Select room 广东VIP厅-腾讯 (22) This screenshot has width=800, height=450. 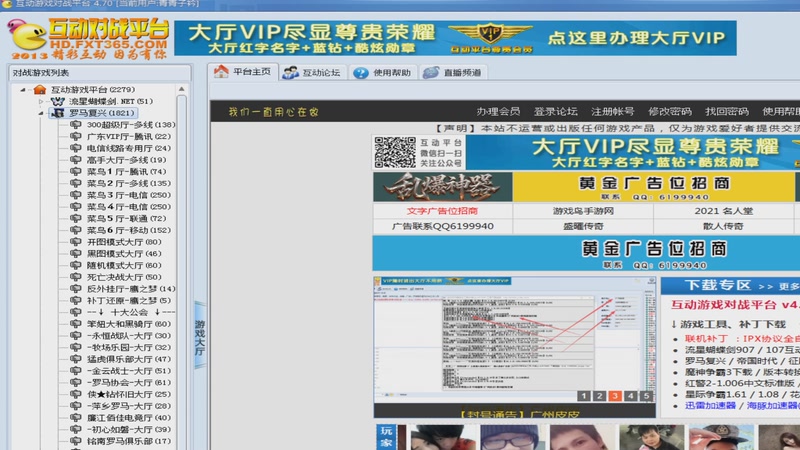pos(129,136)
